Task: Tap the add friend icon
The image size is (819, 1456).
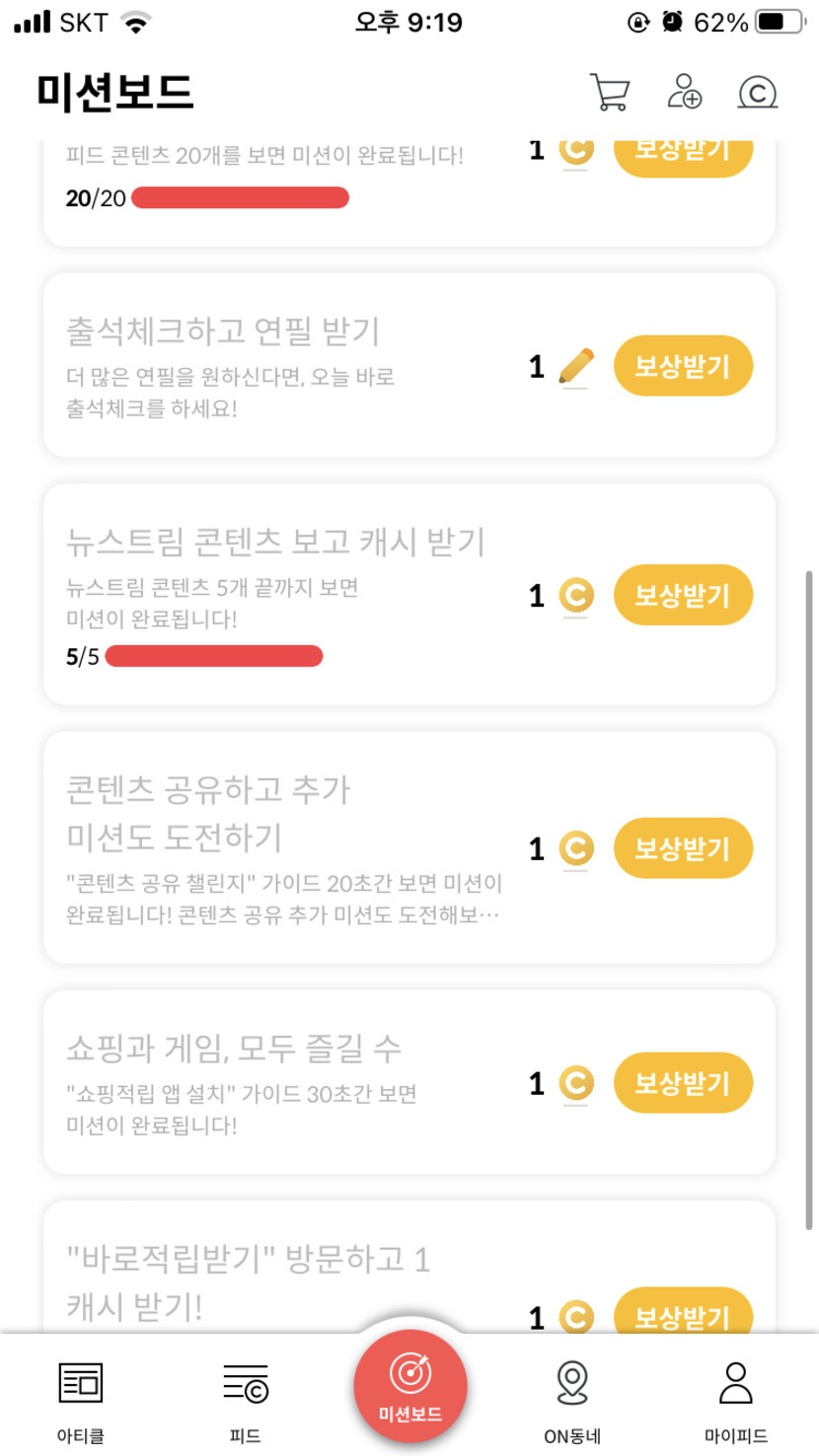Action: [684, 92]
